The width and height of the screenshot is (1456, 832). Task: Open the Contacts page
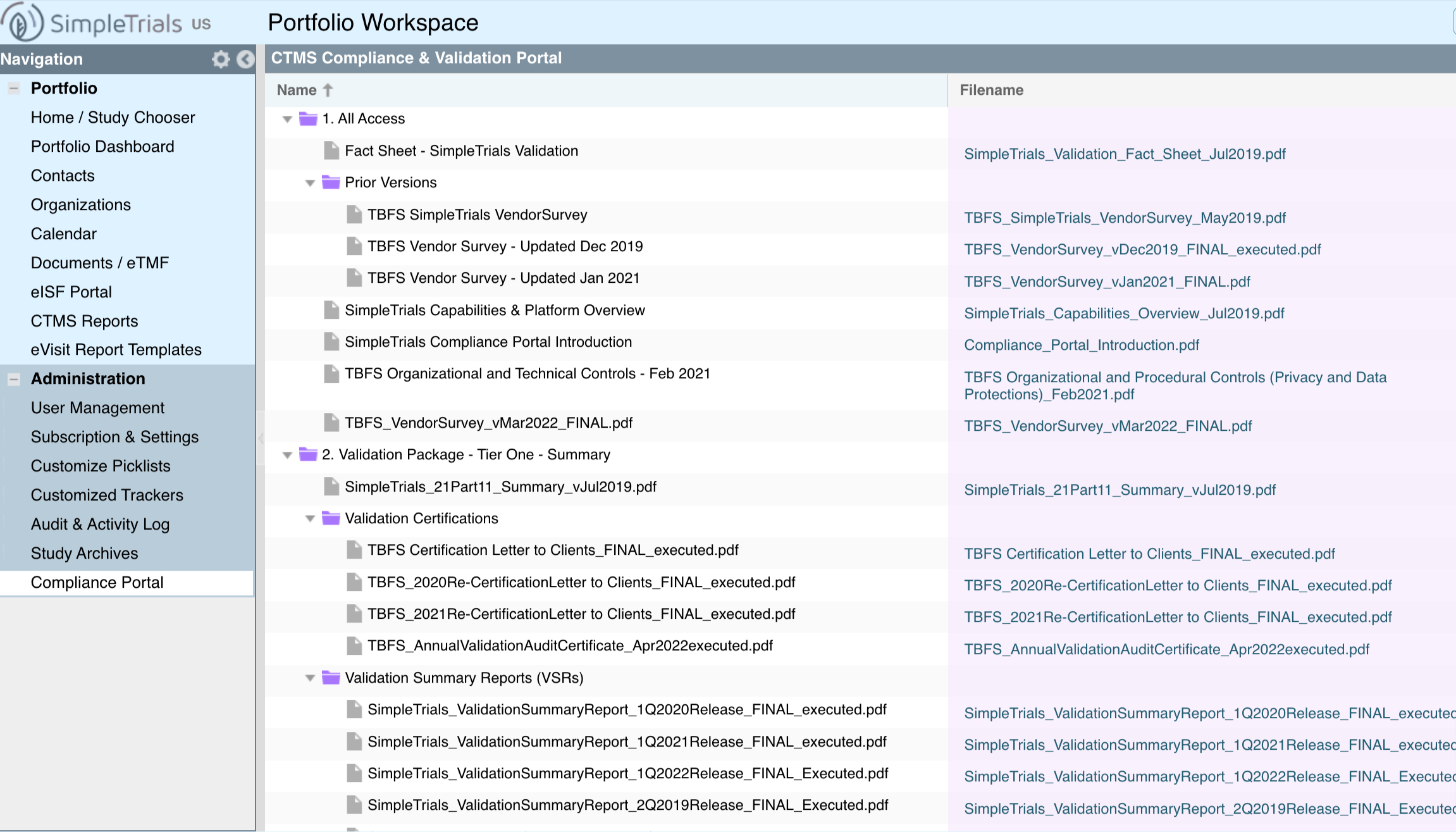pyautogui.click(x=63, y=175)
